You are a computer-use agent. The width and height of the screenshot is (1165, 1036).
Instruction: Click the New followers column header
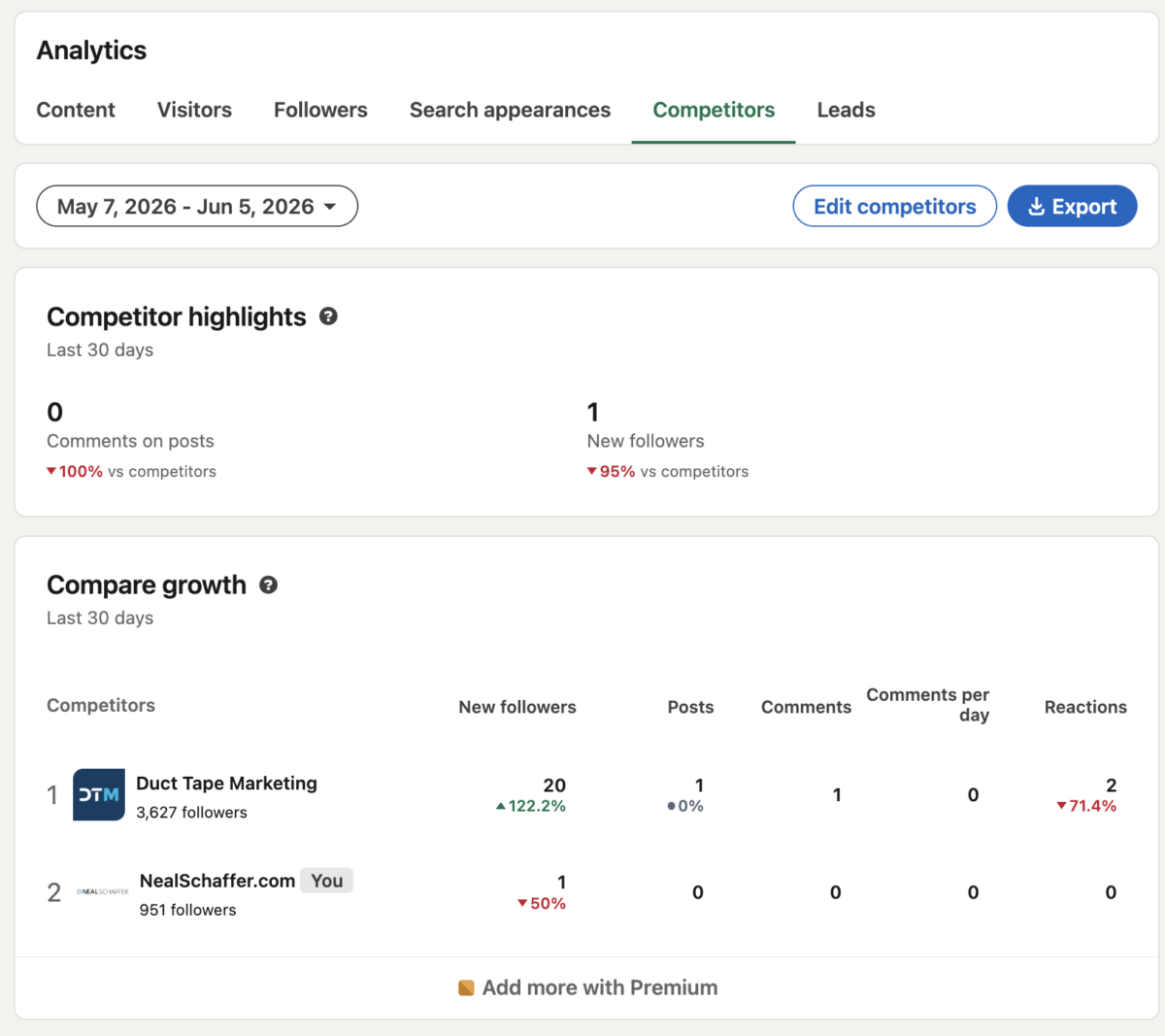(517, 707)
